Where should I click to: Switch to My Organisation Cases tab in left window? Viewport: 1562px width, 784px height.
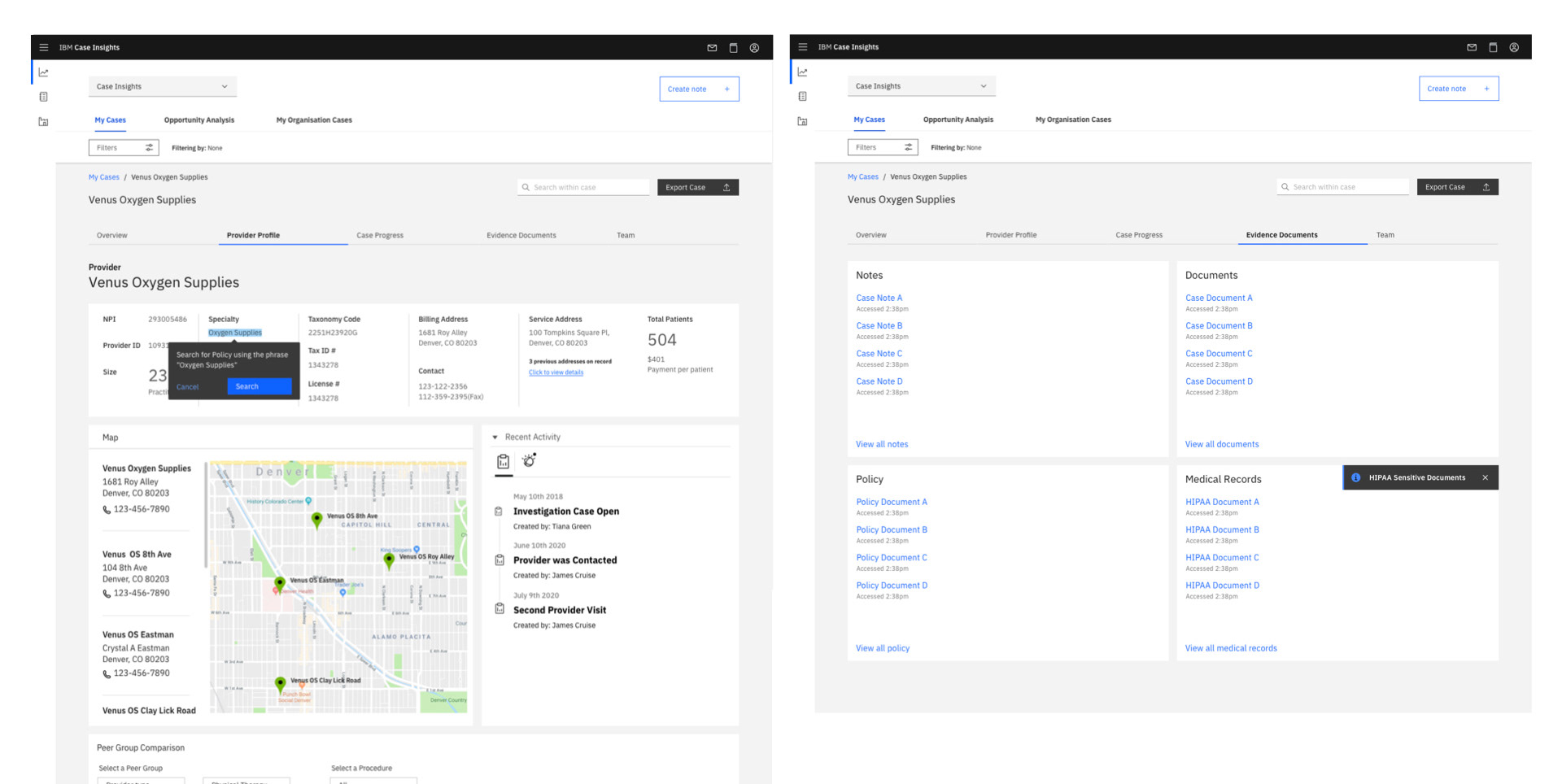click(314, 120)
